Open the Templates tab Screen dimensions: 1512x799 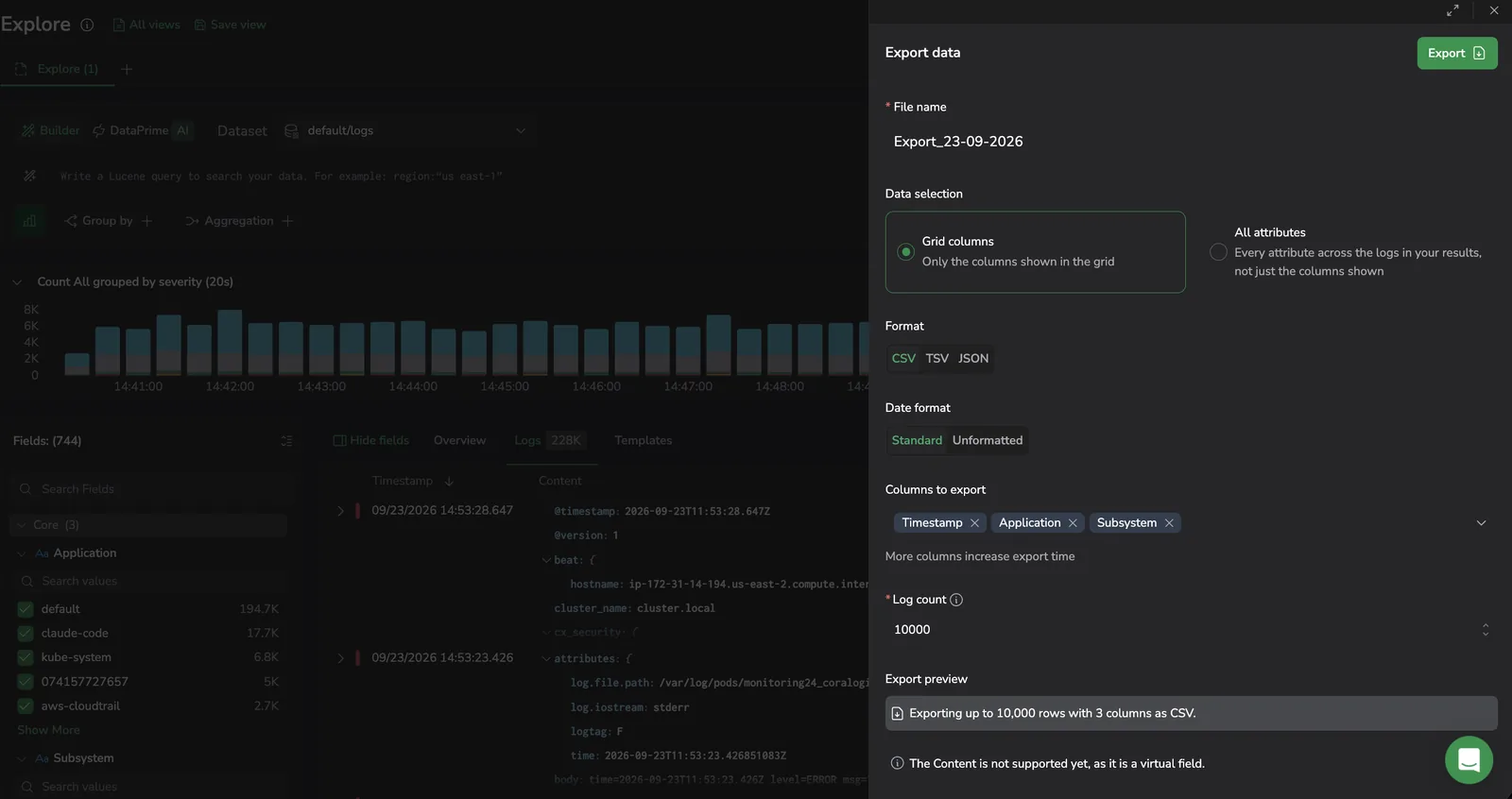(643, 440)
